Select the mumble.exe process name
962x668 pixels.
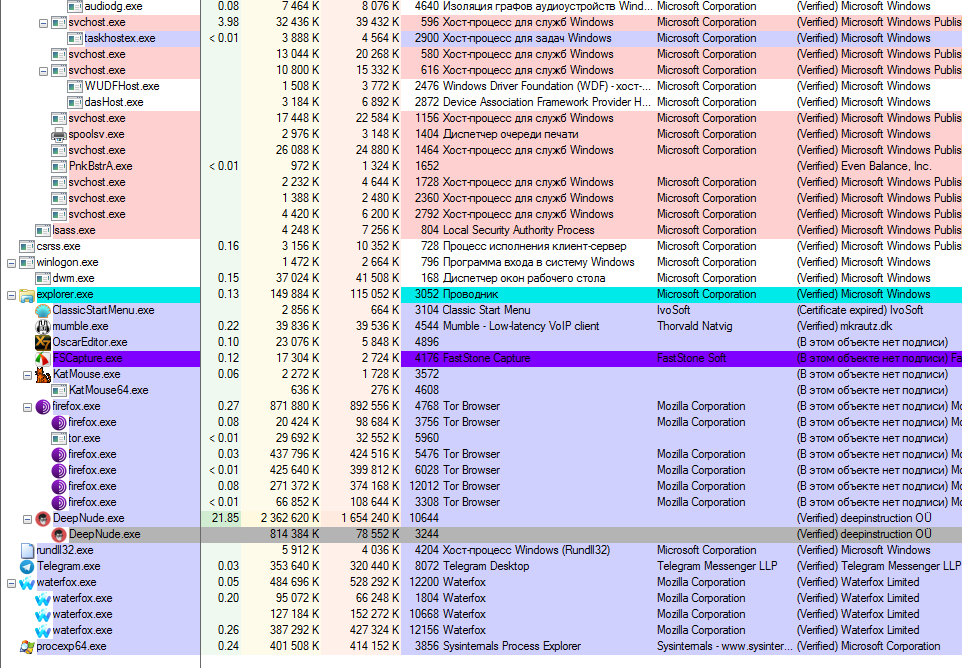[80, 326]
